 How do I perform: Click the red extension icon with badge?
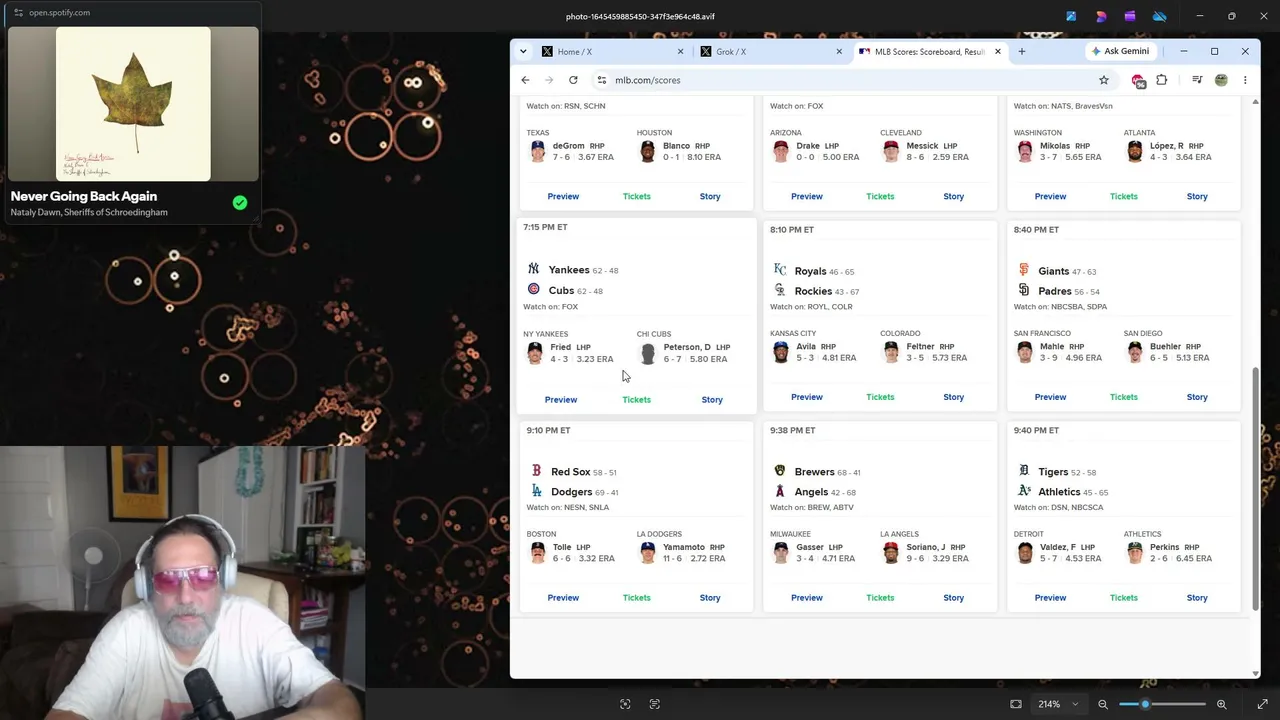(x=1138, y=81)
